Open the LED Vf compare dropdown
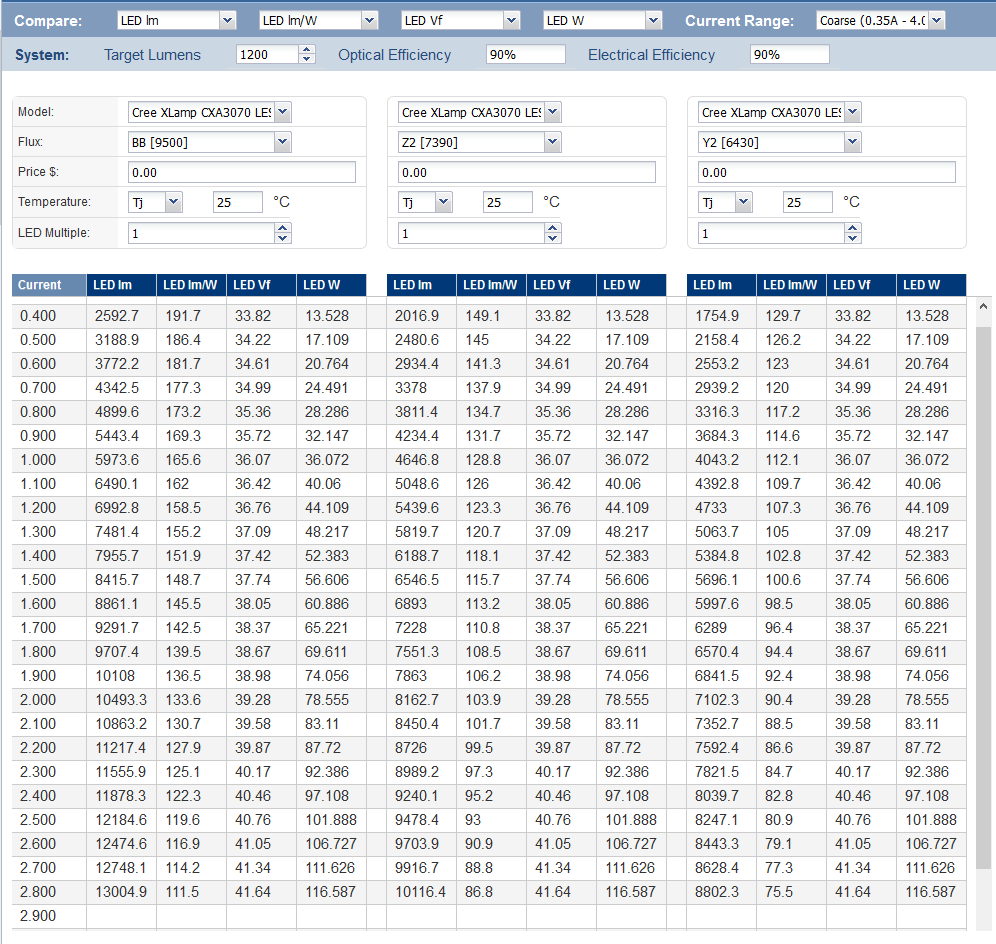The width and height of the screenshot is (996, 944). pyautogui.click(x=512, y=21)
